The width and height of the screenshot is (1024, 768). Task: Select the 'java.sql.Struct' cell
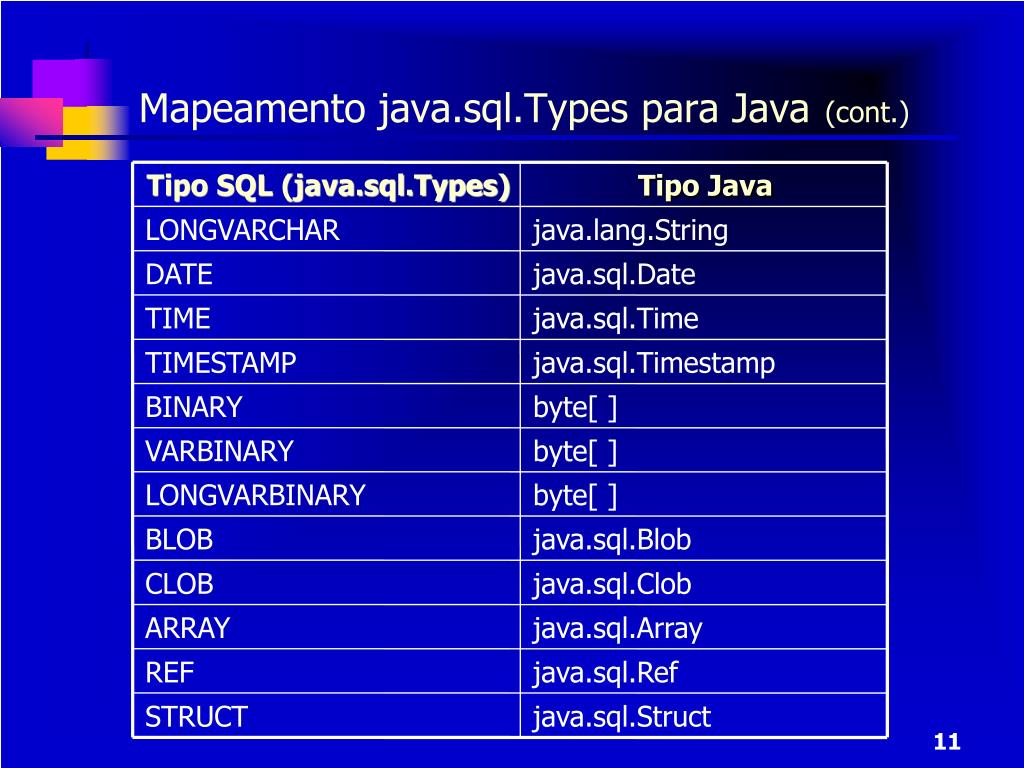pos(703,716)
